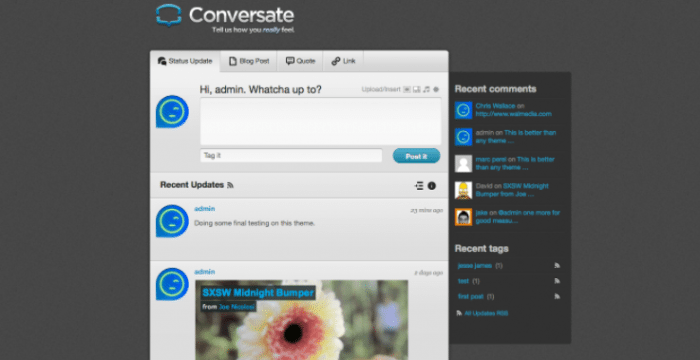Click jake's orange-framed avatar

(x=463, y=217)
